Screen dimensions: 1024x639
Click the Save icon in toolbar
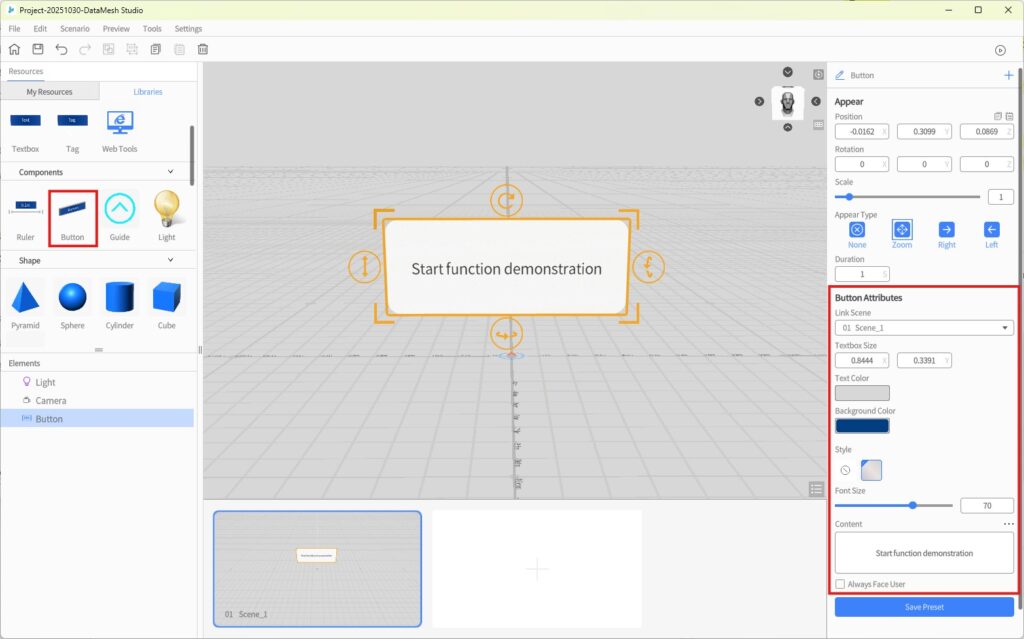click(x=38, y=49)
